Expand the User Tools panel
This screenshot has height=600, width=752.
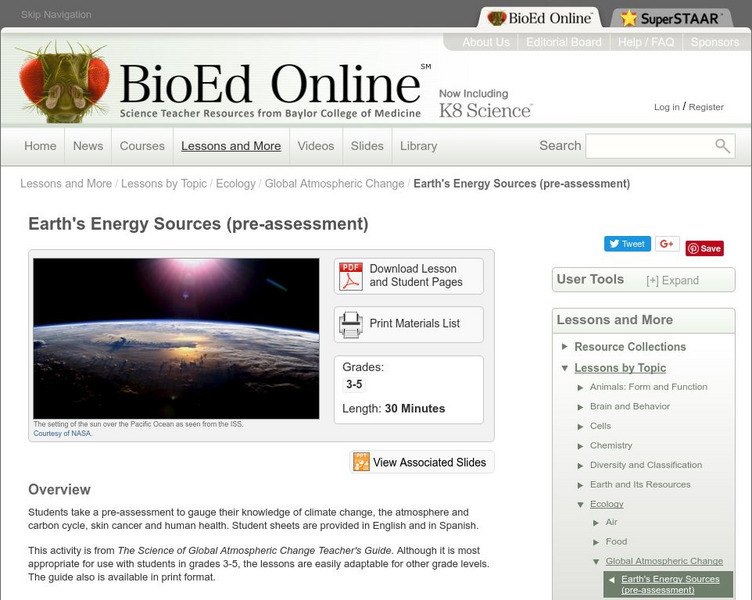coord(672,281)
